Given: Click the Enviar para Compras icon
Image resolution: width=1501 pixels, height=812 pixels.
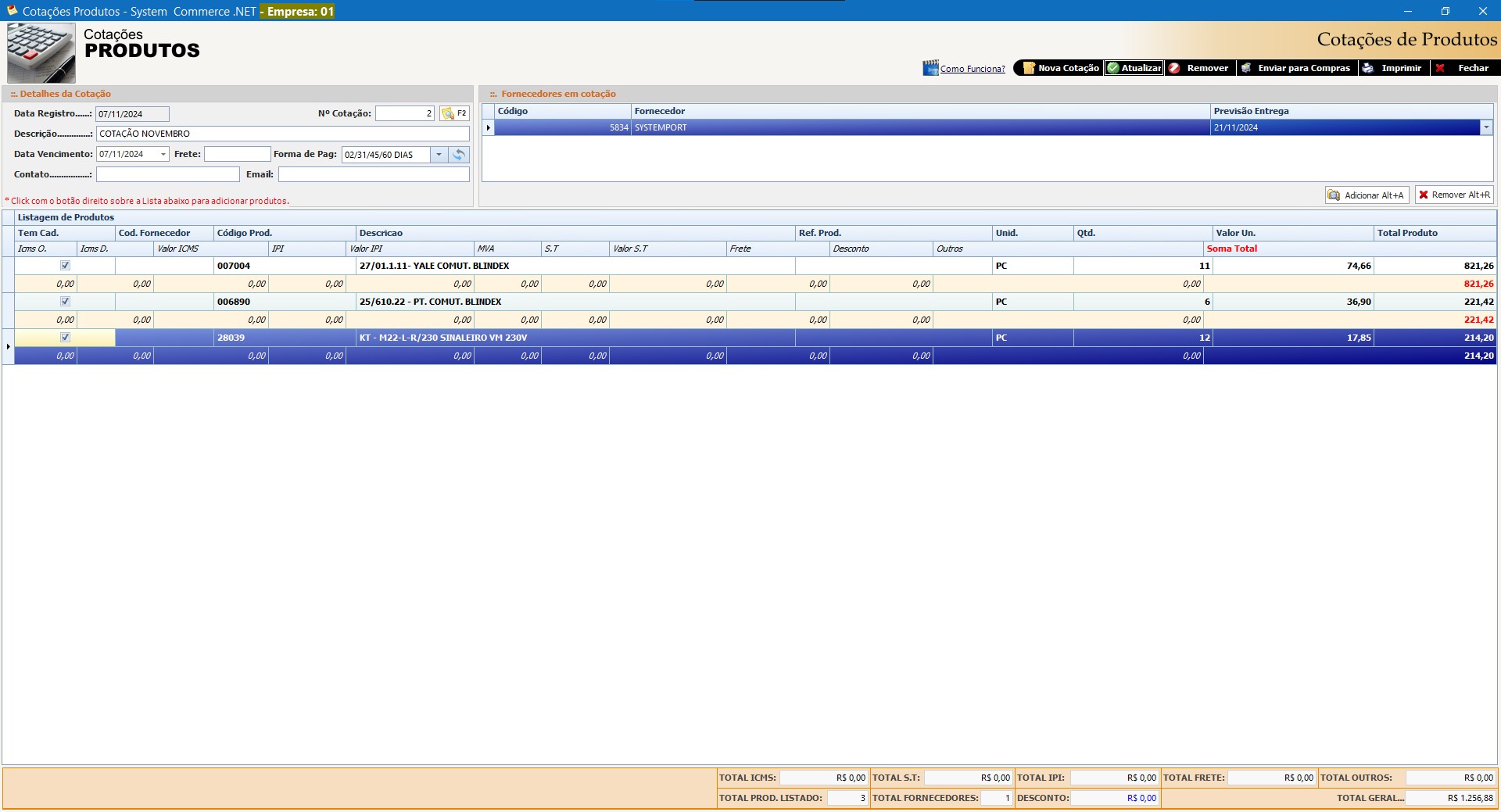Looking at the screenshot, I should coord(1246,68).
